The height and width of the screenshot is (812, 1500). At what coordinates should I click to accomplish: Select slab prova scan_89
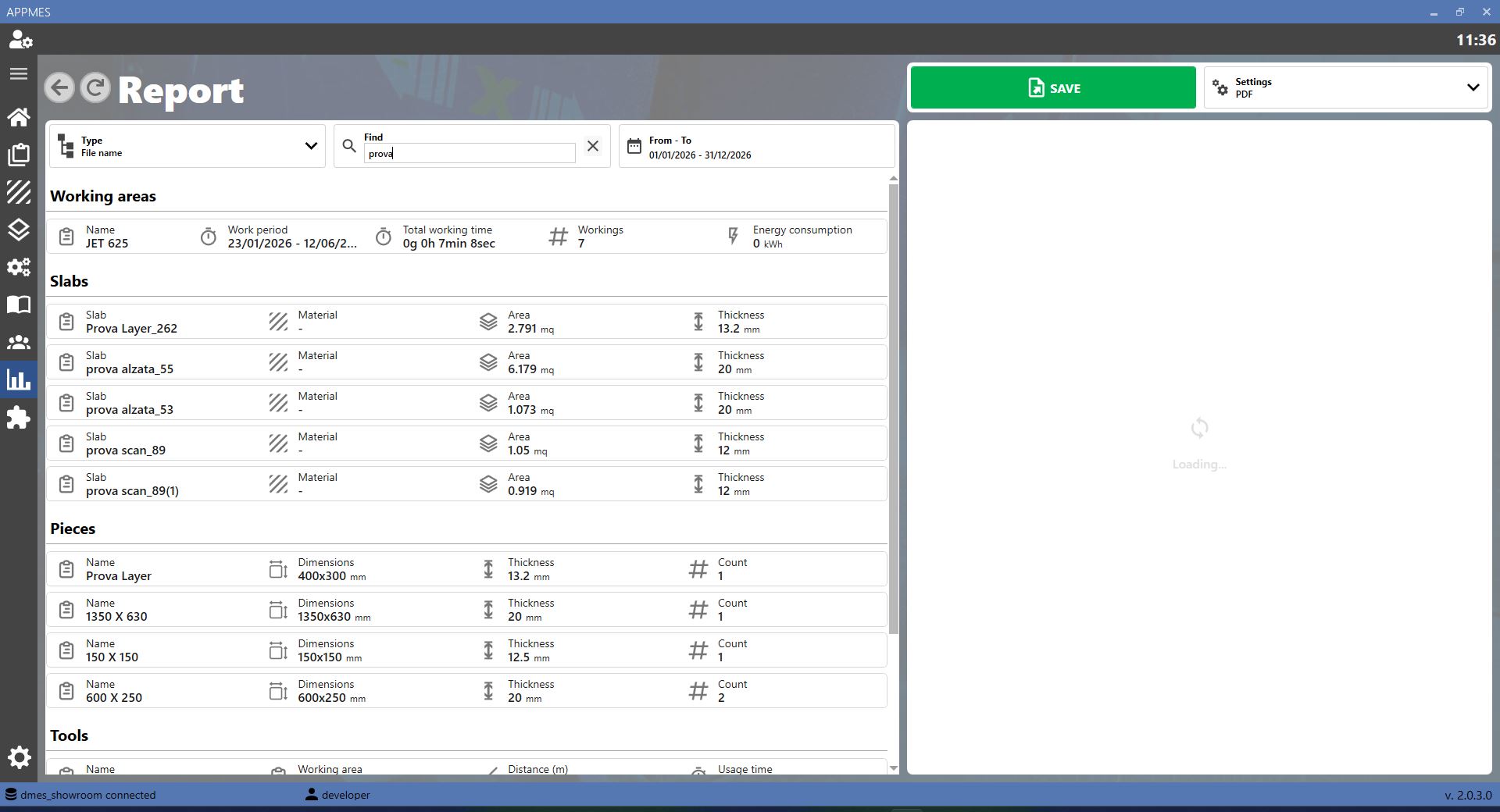[x=466, y=443]
